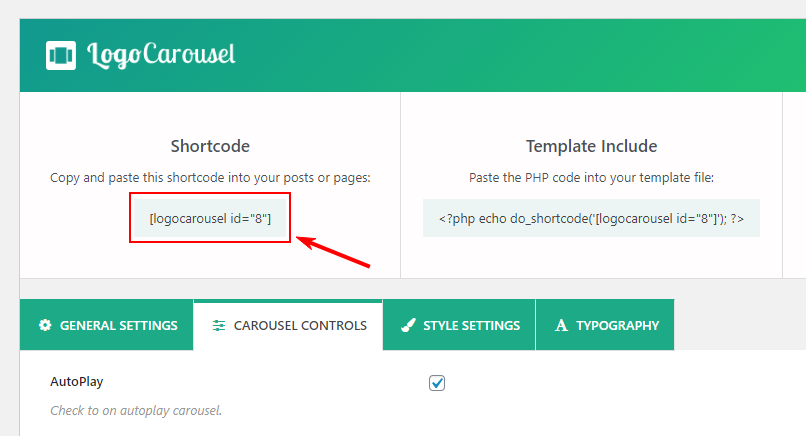Click the 'Copy and paste this shortcode' instruction text
The image size is (806, 436).
pos(210,178)
